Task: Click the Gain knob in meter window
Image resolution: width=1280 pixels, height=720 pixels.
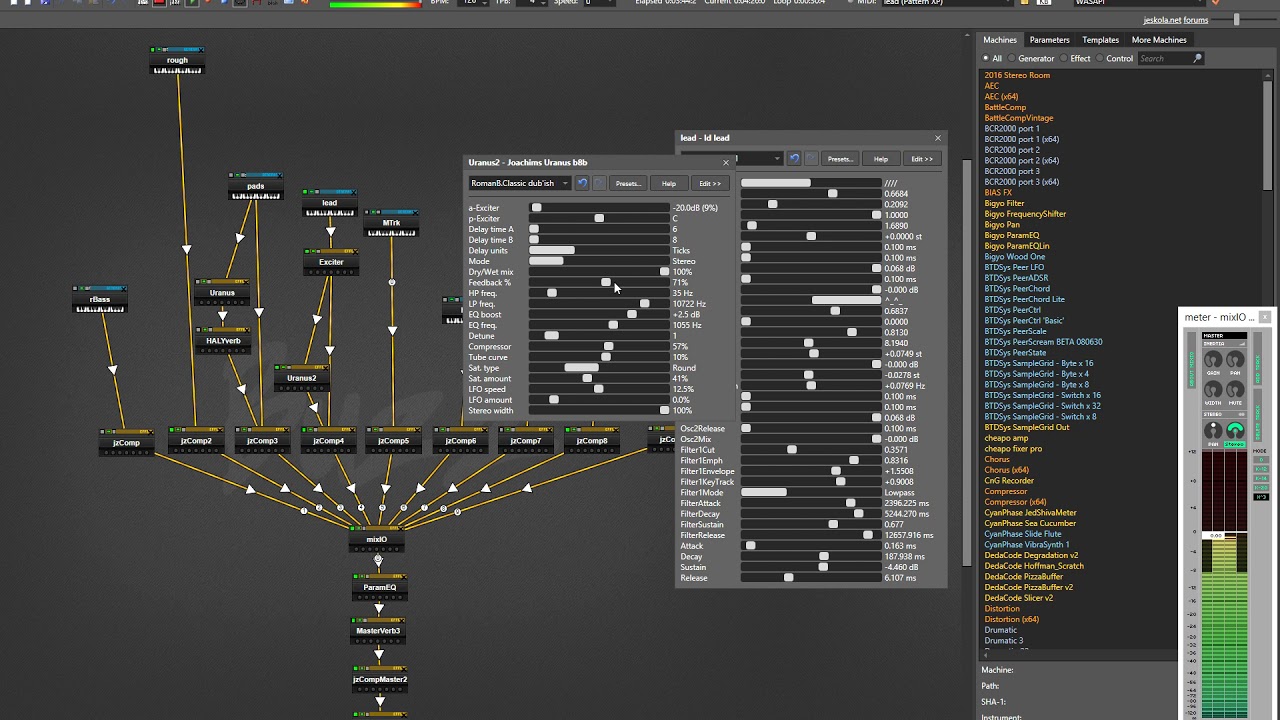Action: [x=1213, y=359]
